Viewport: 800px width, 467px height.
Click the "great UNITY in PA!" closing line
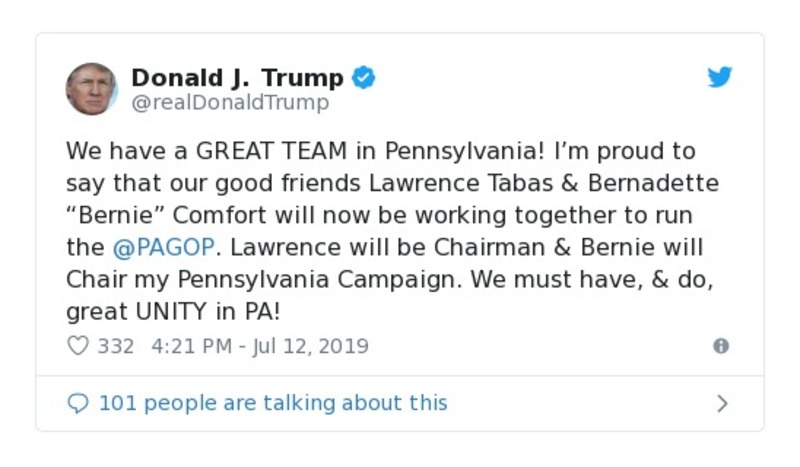173,311
